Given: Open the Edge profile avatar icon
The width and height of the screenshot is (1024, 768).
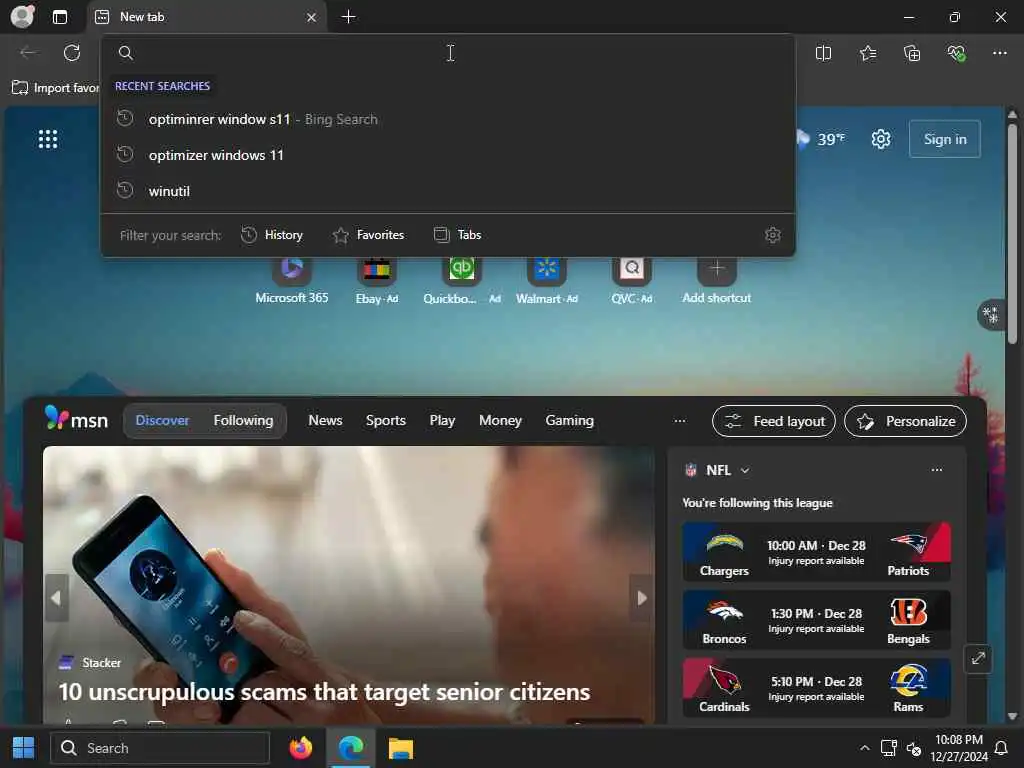Looking at the screenshot, I should pyautogui.click(x=22, y=16).
